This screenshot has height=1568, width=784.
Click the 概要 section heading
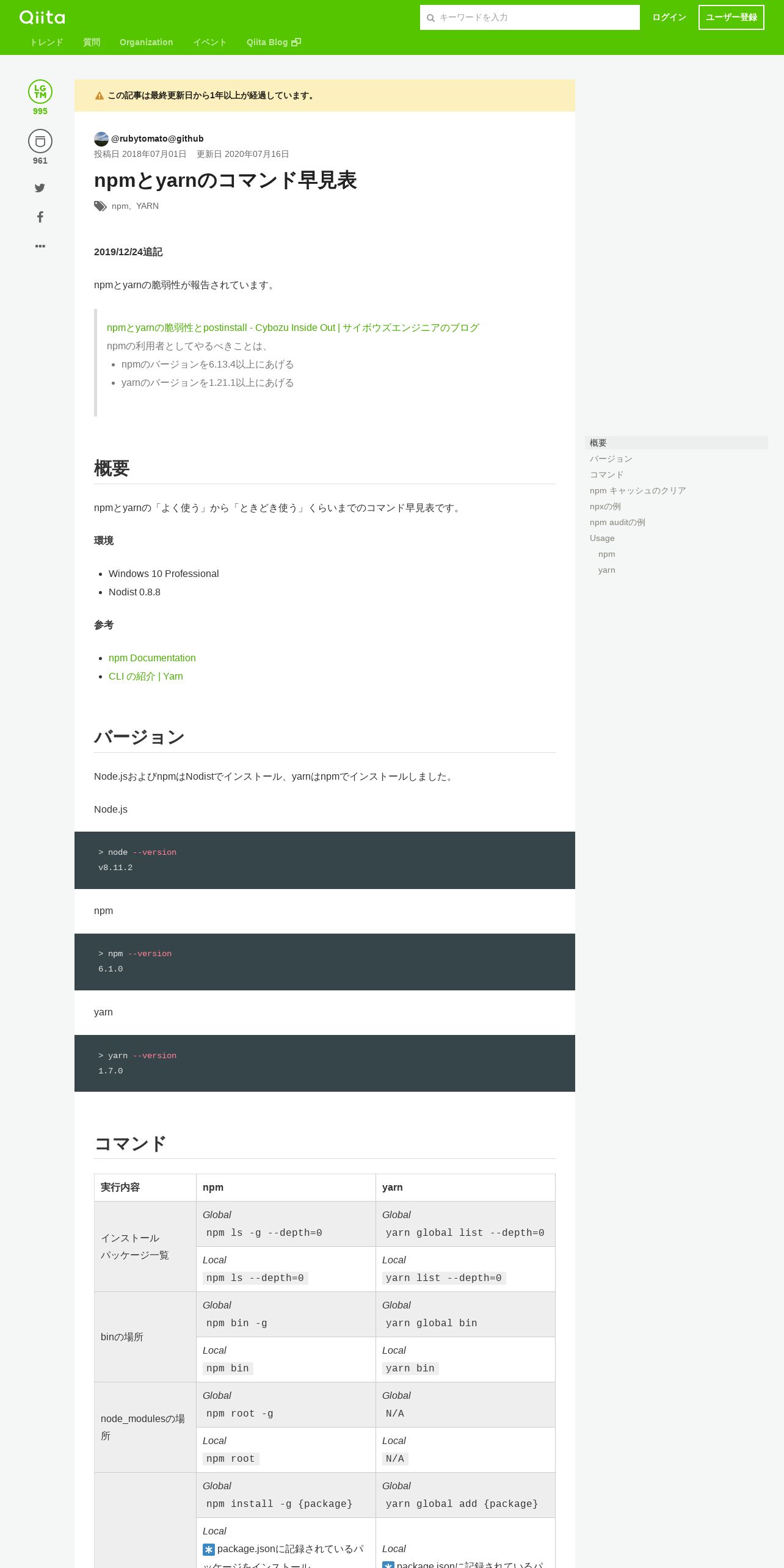click(112, 468)
